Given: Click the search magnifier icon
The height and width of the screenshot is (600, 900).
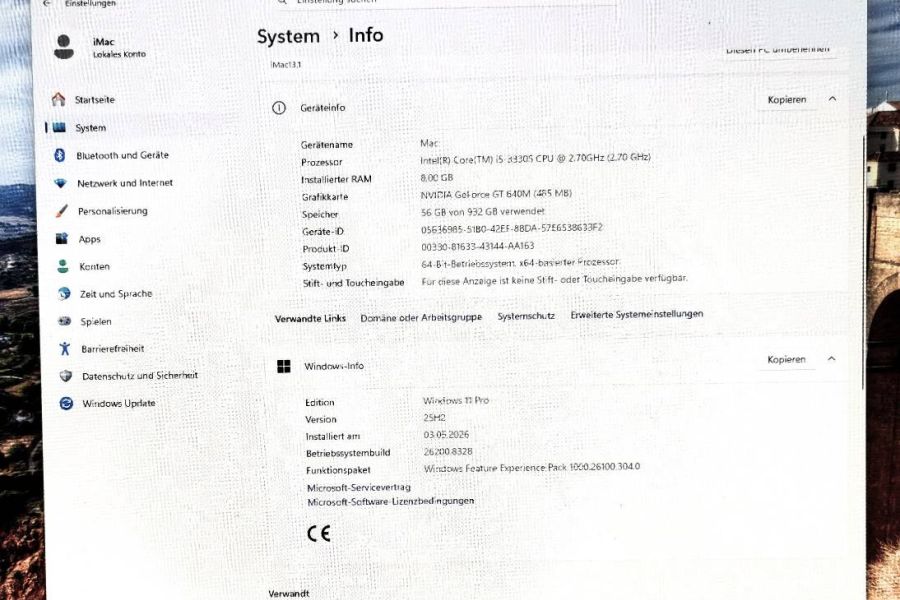Looking at the screenshot, I should click(x=281, y=2).
